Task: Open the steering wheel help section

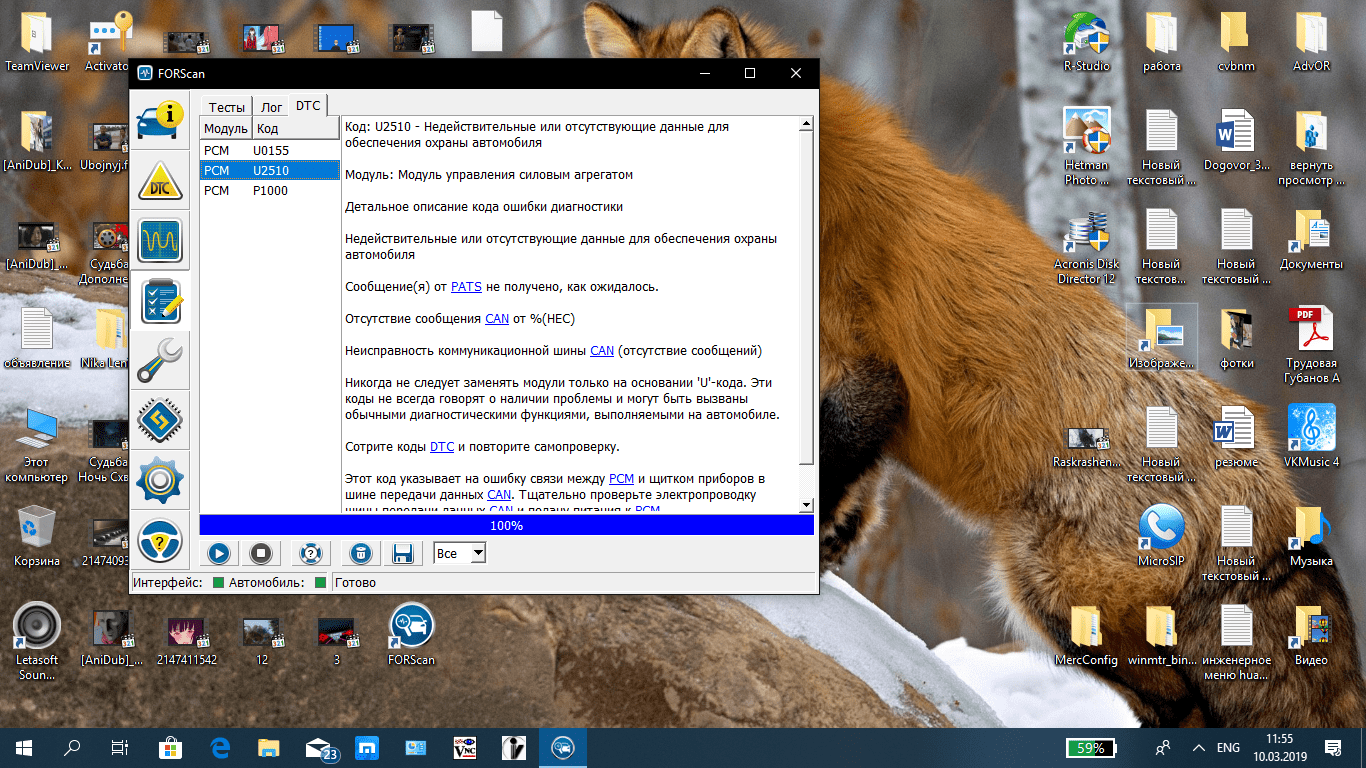Action: point(159,542)
